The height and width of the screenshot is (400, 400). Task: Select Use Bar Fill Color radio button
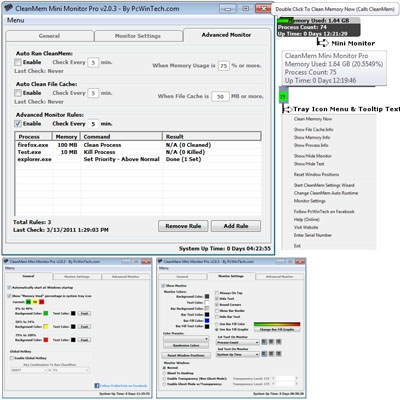click(x=217, y=324)
